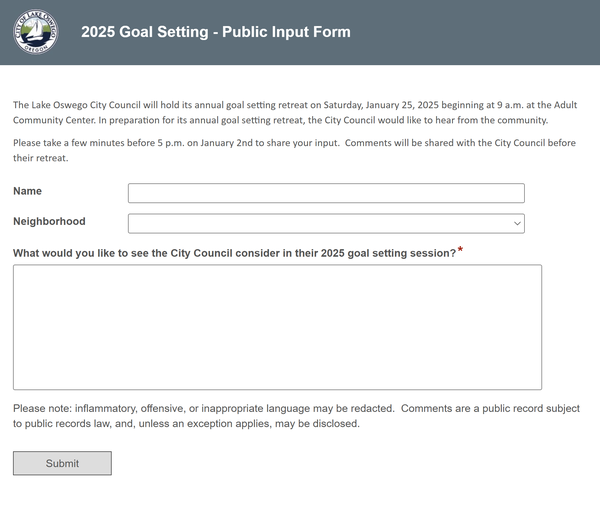Click the 2025 goal setting question label
The height and width of the screenshot is (508, 600).
(x=235, y=253)
